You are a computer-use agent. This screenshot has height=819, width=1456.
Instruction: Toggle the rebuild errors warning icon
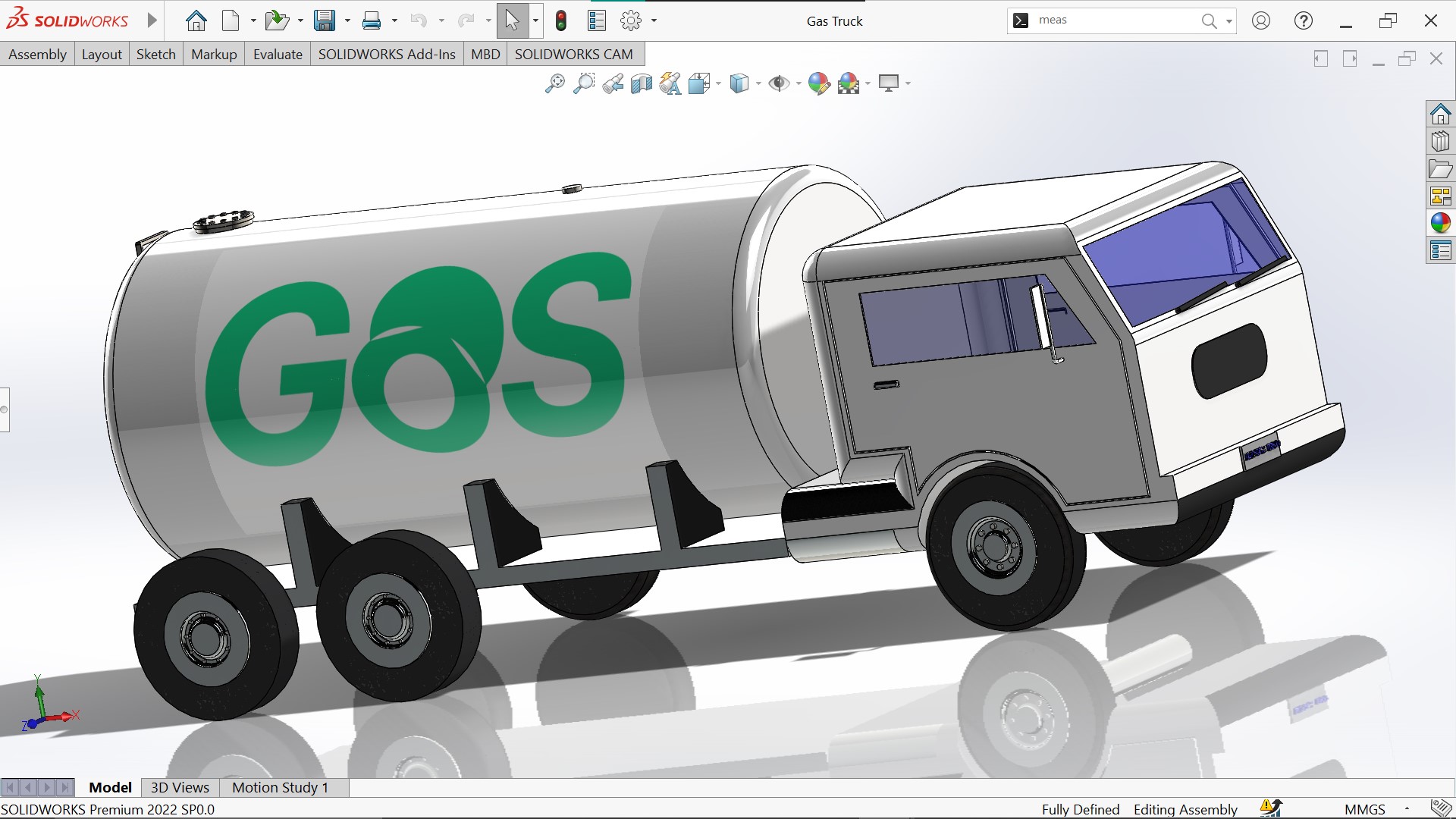(1270, 808)
